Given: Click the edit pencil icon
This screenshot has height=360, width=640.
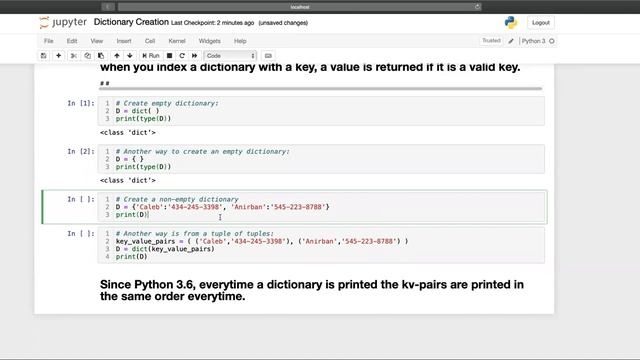Looking at the screenshot, I should pyautogui.click(x=511, y=41).
